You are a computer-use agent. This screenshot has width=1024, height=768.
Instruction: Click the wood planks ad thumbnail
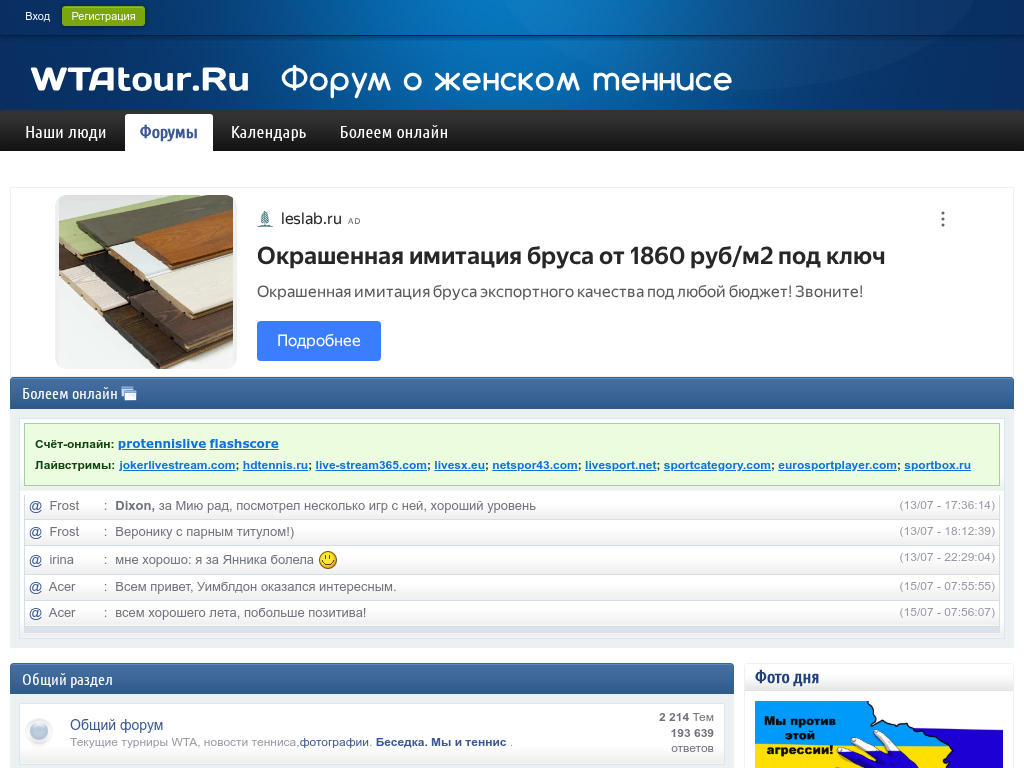tap(146, 282)
